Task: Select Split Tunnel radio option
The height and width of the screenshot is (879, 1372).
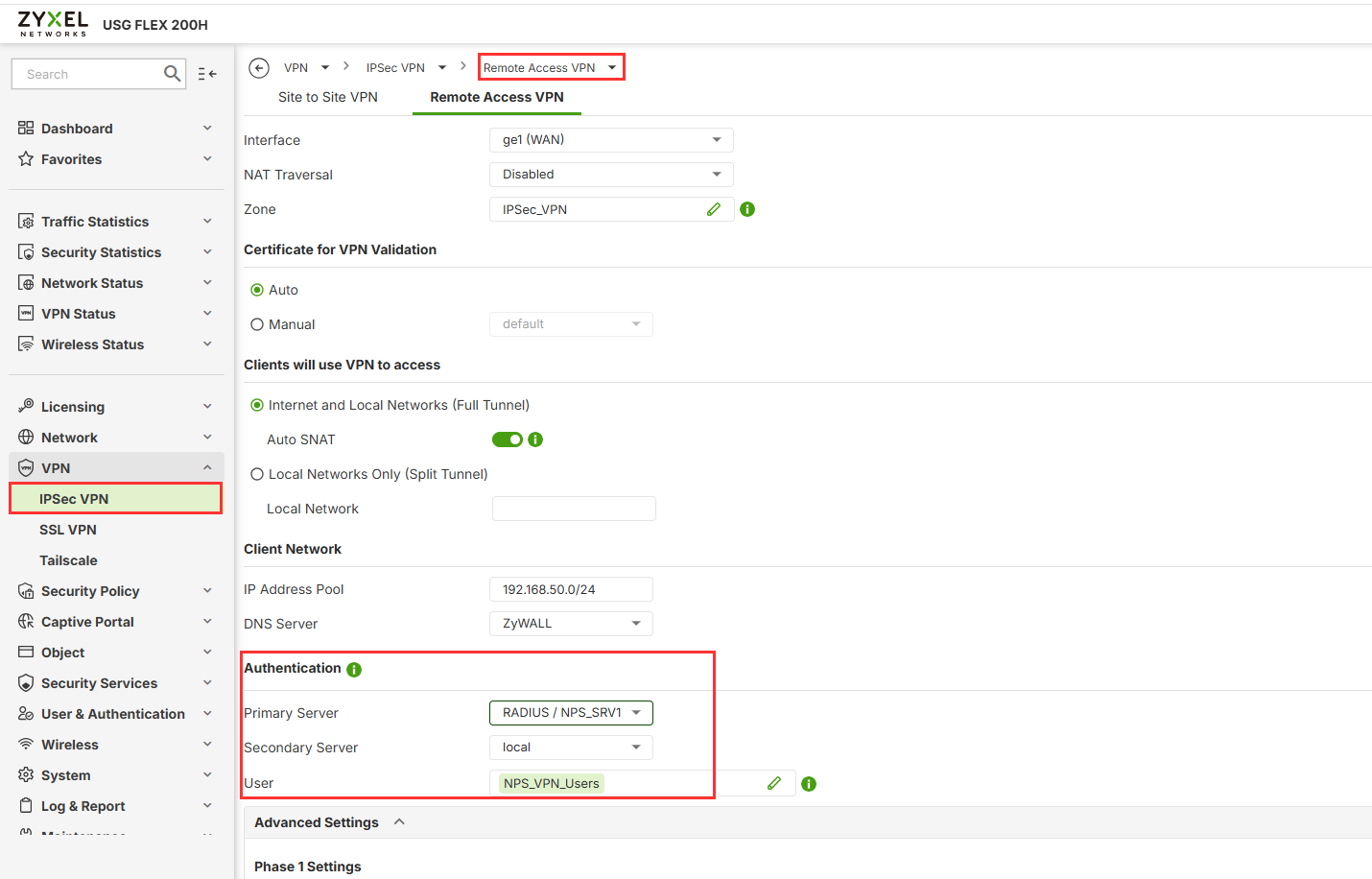Action: (x=257, y=474)
